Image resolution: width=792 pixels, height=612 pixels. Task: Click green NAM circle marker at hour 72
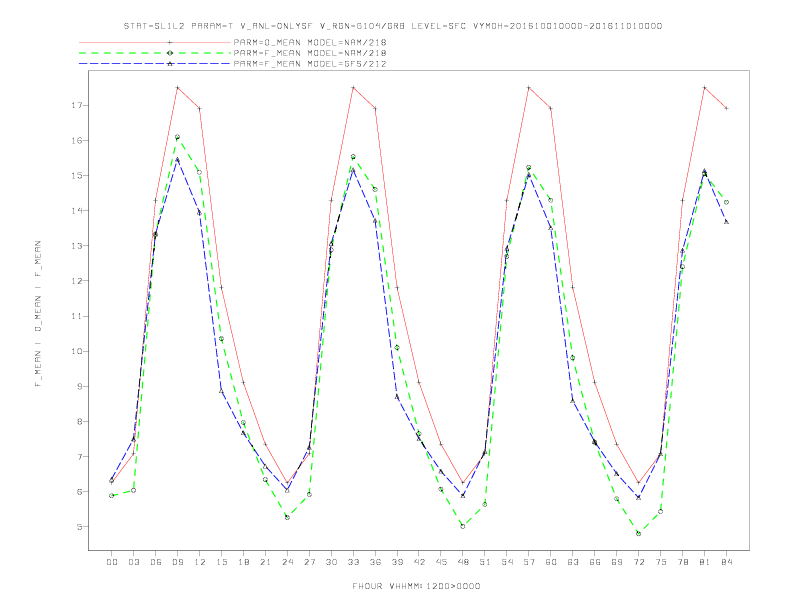638,533
